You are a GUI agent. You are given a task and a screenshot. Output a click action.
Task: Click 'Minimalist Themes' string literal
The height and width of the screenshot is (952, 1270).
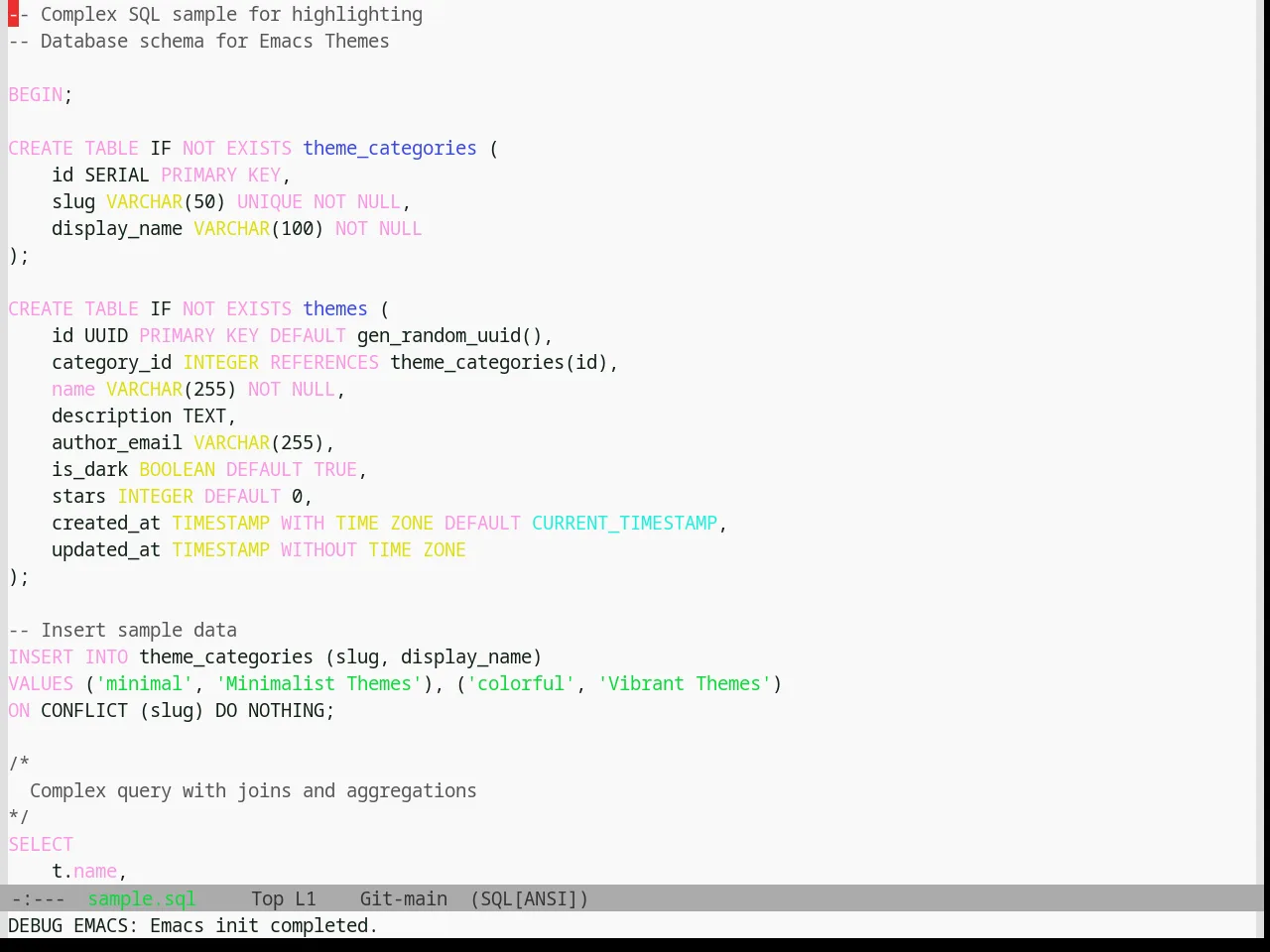pyautogui.click(x=318, y=684)
